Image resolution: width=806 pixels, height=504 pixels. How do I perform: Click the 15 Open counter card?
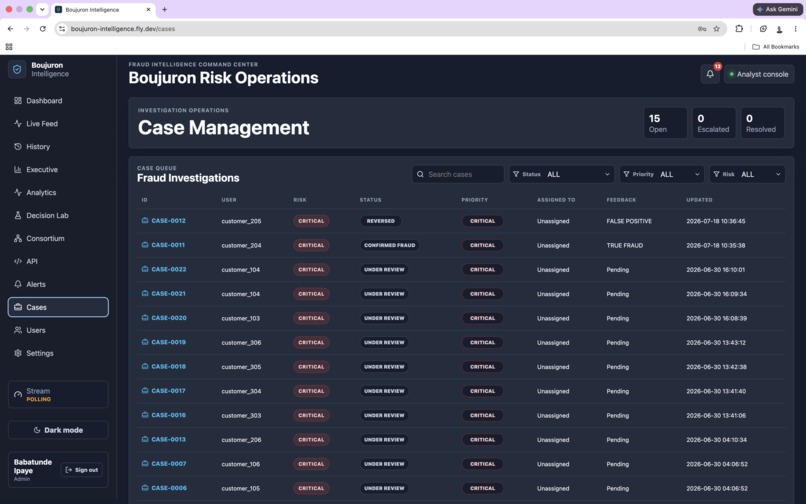(x=665, y=123)
